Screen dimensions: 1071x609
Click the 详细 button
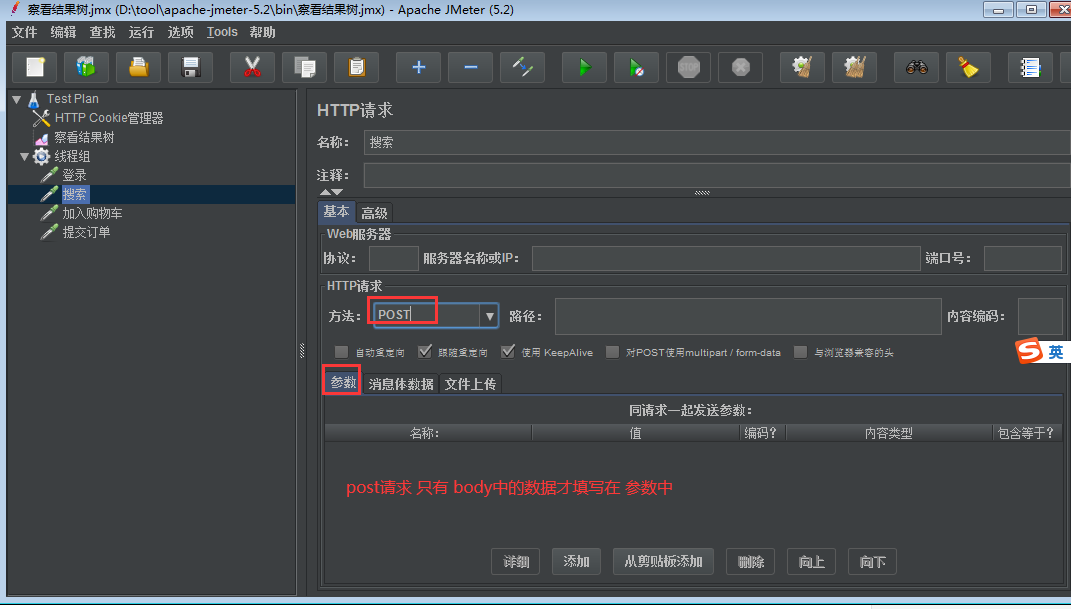click(516, 561)
